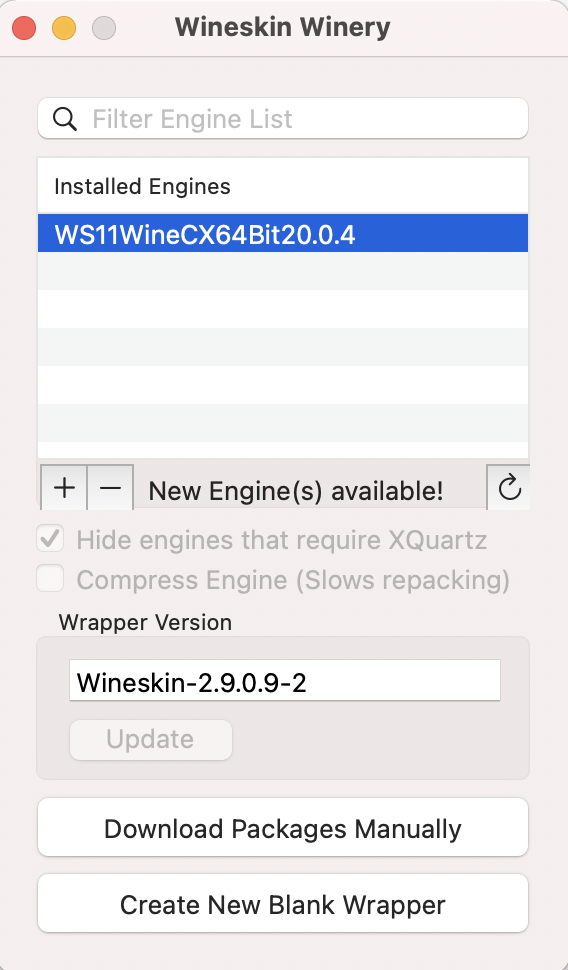Click the minus icon to remove engine
This screenshot has height=970, width=568.
coord(110,488)
